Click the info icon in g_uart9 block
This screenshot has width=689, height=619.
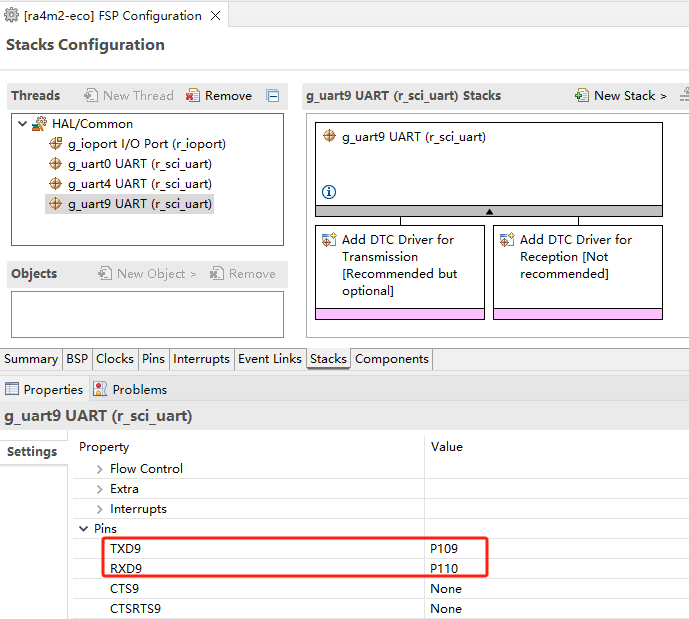pos(329,192)
